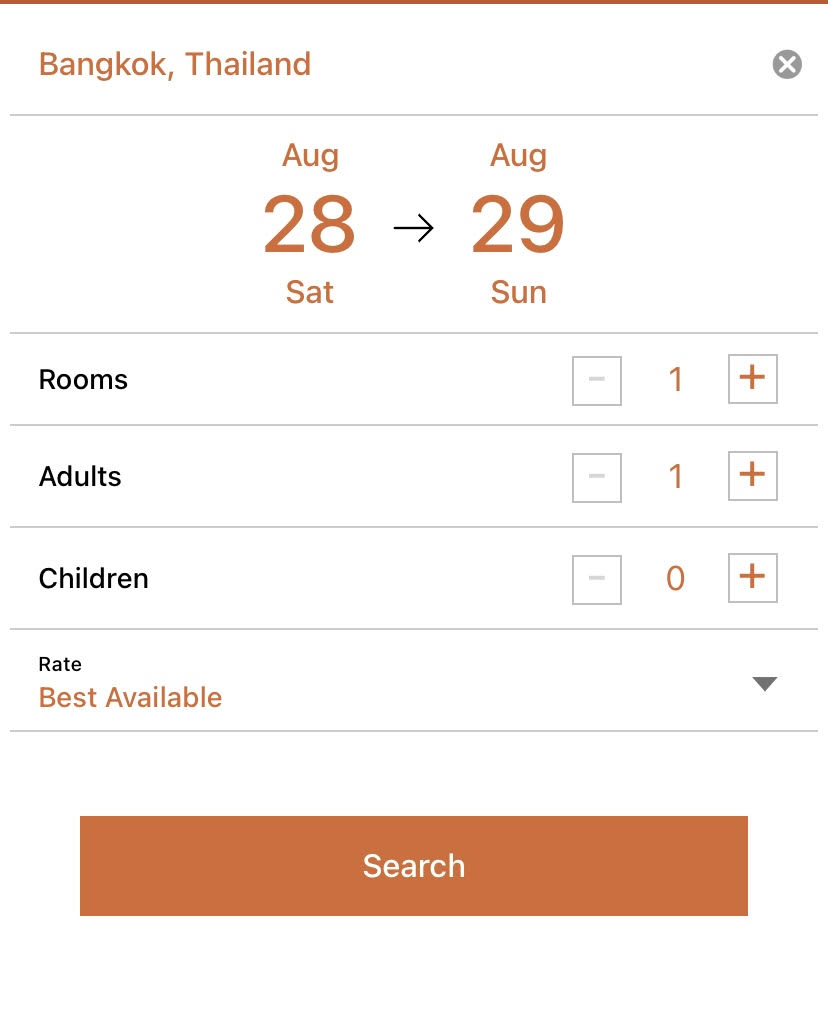This screenshot has height=1012, width=828.
Task: Add a child to the booking
Action: pos(752,578)
